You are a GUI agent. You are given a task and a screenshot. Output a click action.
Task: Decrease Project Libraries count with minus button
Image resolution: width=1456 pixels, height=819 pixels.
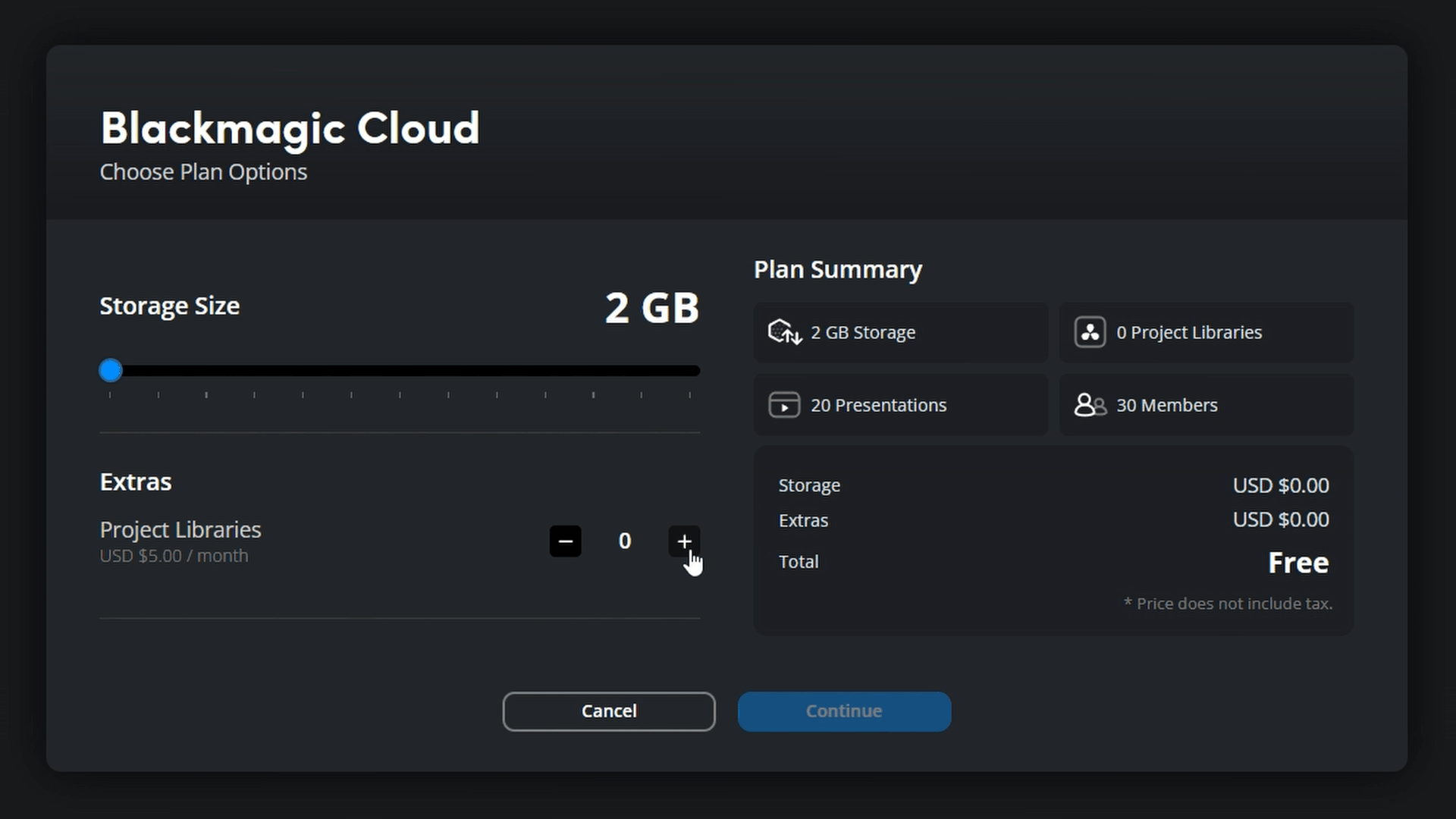click(x=565, y=541)
